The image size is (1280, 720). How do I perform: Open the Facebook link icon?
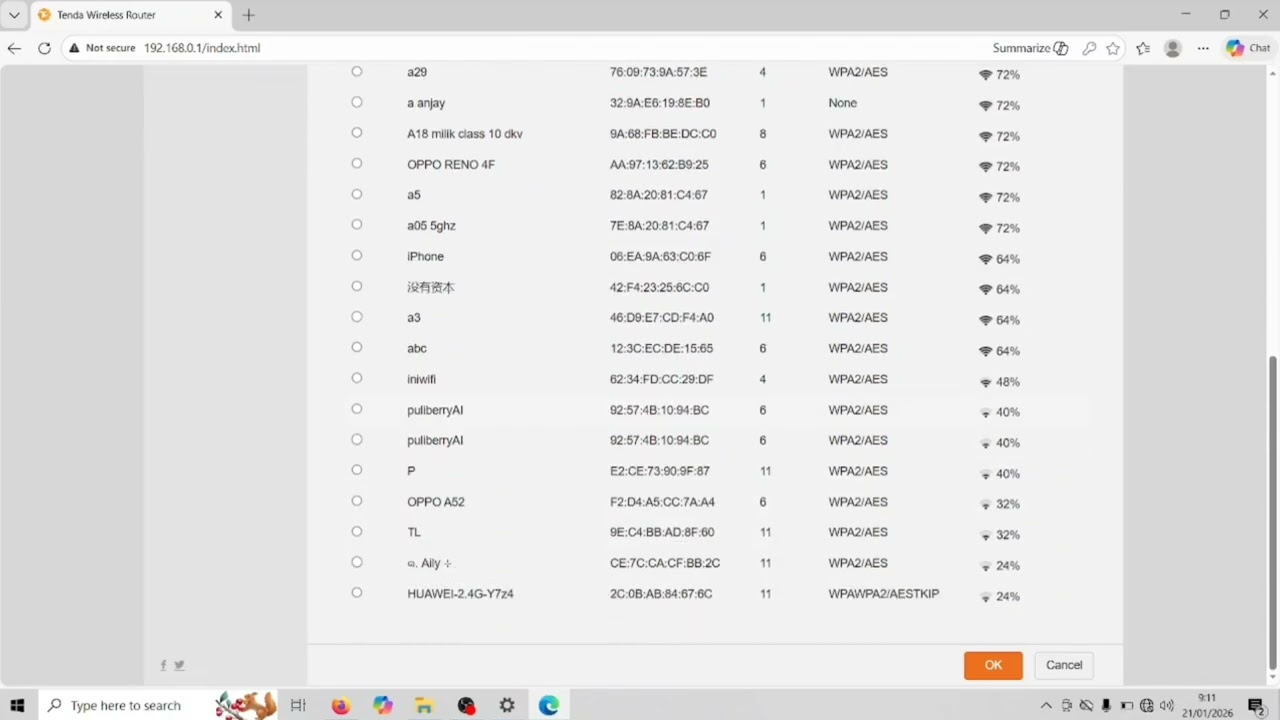pyautogui.click(x=164, y=665)
